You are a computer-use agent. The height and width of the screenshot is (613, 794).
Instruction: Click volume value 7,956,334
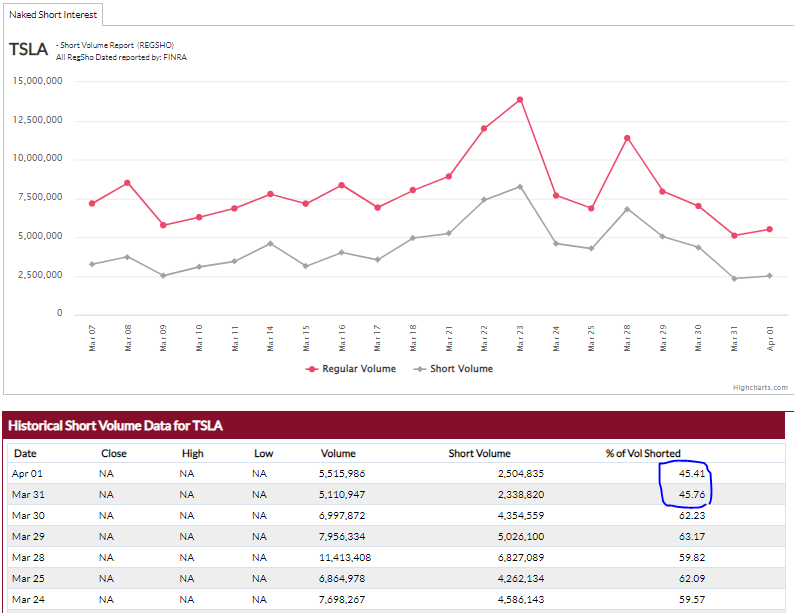[342, 537]
